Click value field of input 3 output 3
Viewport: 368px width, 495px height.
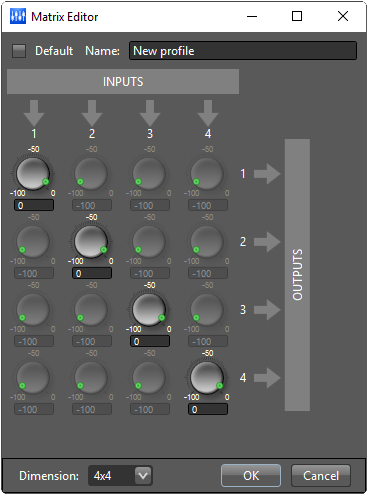point(150,341)
